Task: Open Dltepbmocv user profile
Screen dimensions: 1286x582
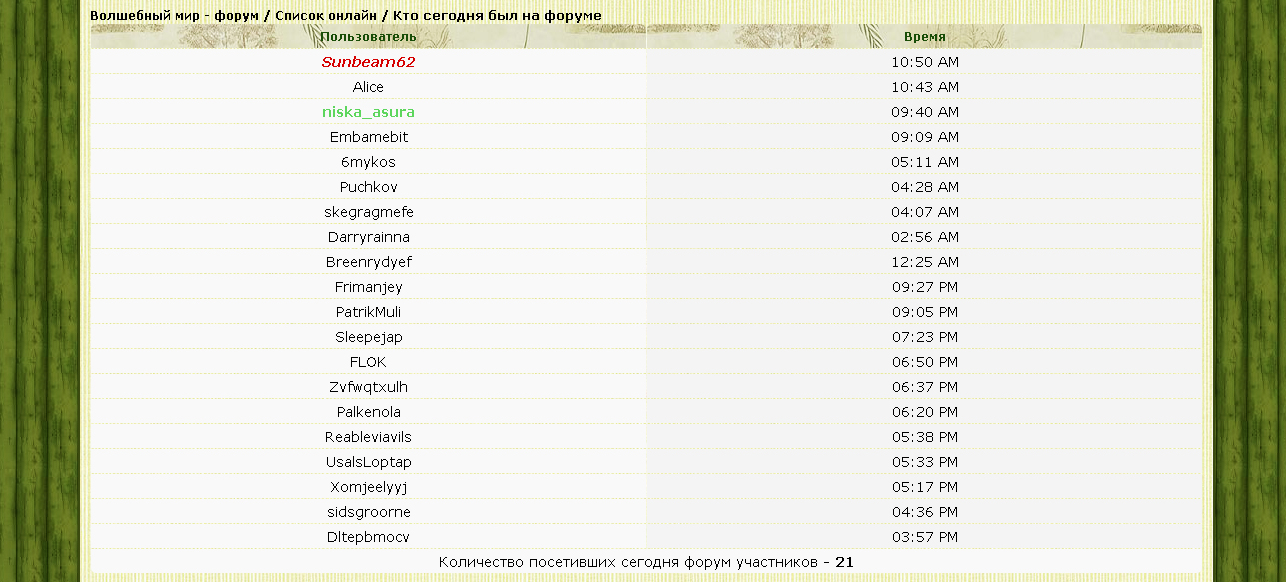Action: [x=368, y=537]
